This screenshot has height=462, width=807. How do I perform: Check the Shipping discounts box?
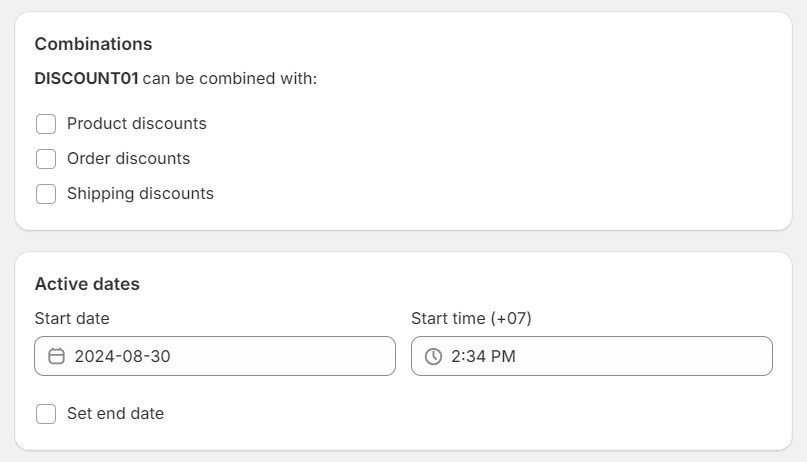(46, 194)
